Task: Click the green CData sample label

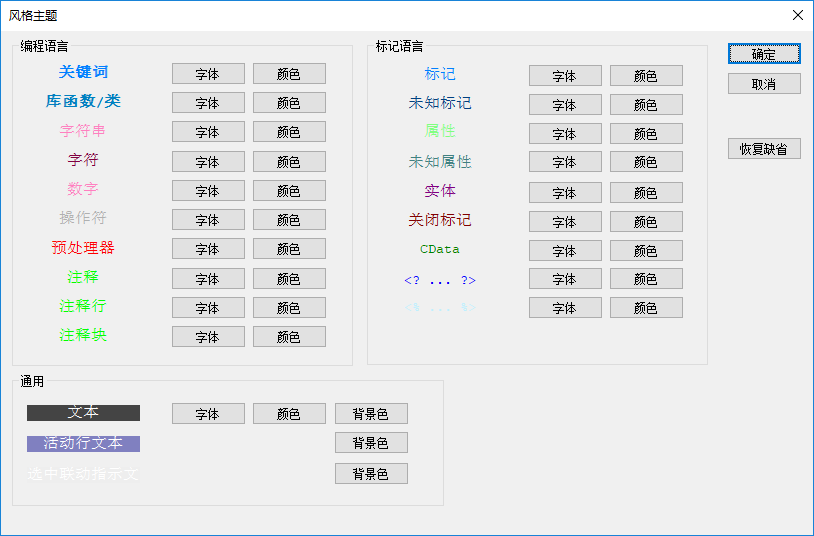Action: coord(440,249)
